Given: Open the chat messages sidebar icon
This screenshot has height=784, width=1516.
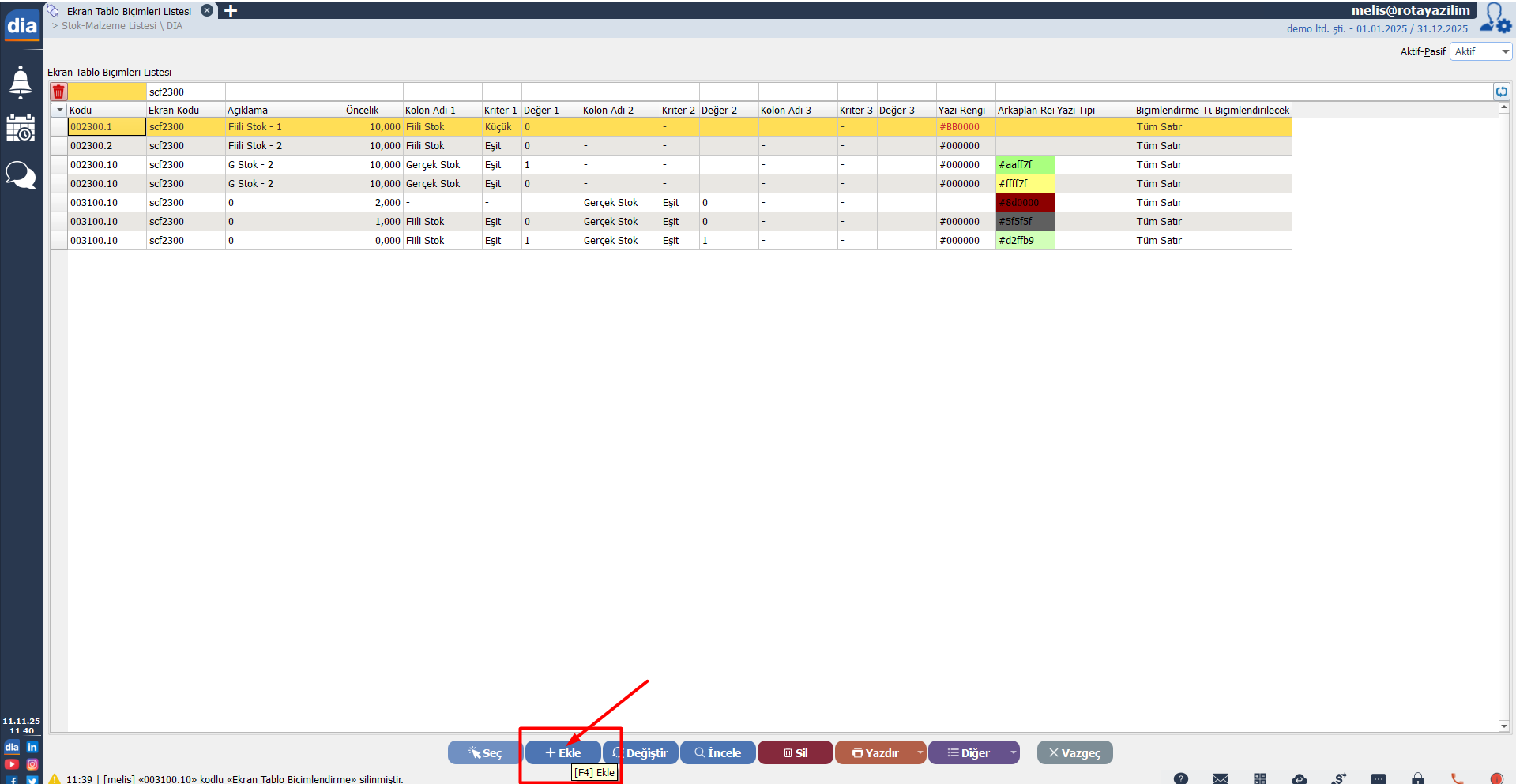Looking at the screenshot, I should click(21, 174).
